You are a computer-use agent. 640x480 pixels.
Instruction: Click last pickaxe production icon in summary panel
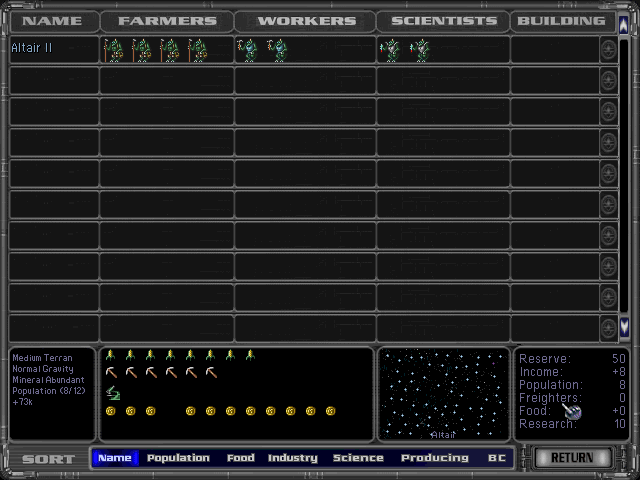(211, 372)
